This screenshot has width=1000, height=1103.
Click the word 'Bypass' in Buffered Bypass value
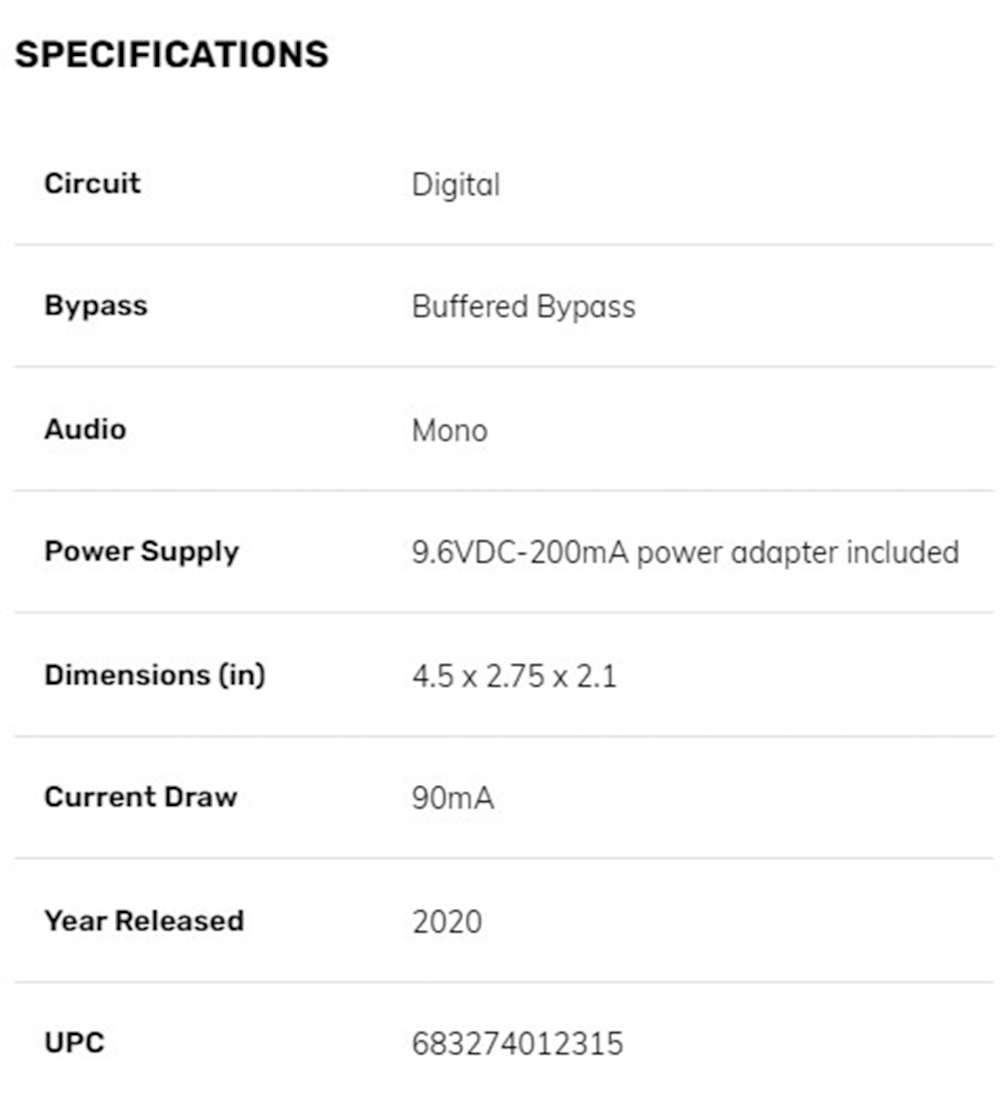point(586,308)
